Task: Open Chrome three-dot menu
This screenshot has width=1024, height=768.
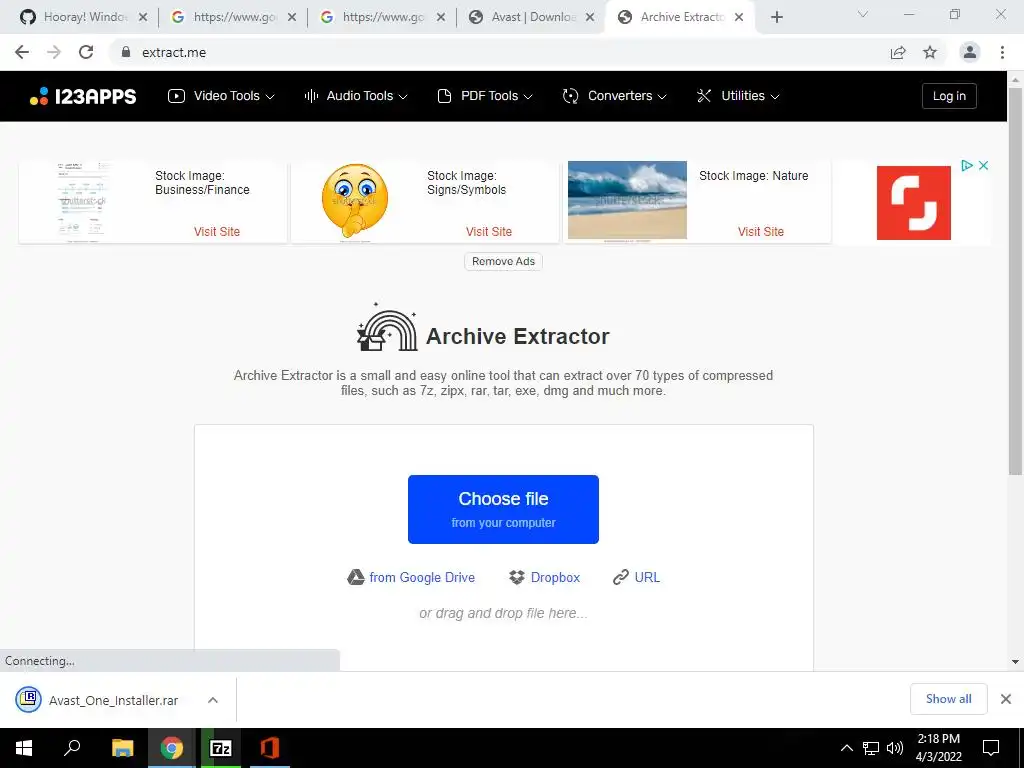Action: 1002,52
